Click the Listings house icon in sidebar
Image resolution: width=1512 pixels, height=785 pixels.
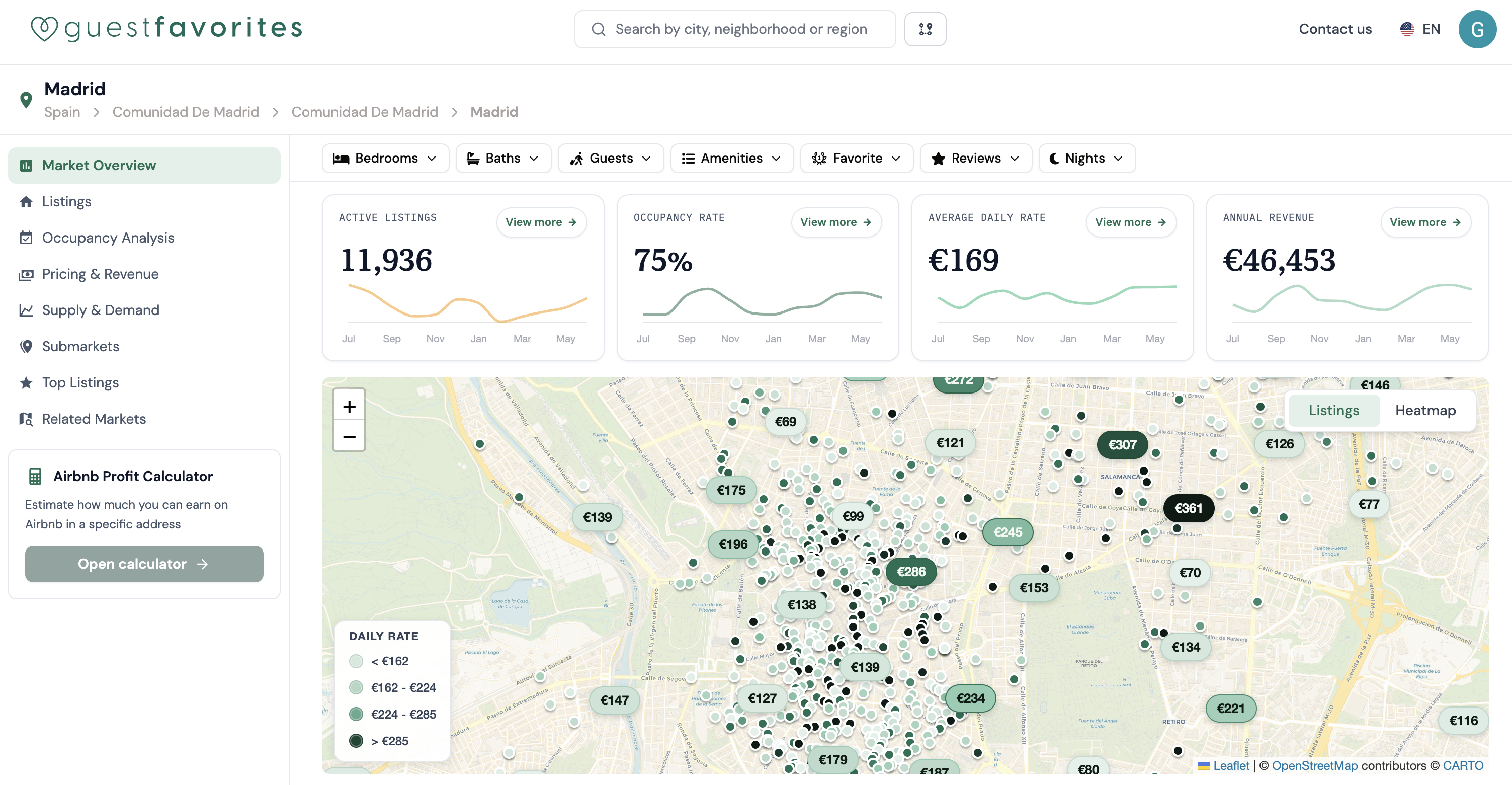coord(26,201)
